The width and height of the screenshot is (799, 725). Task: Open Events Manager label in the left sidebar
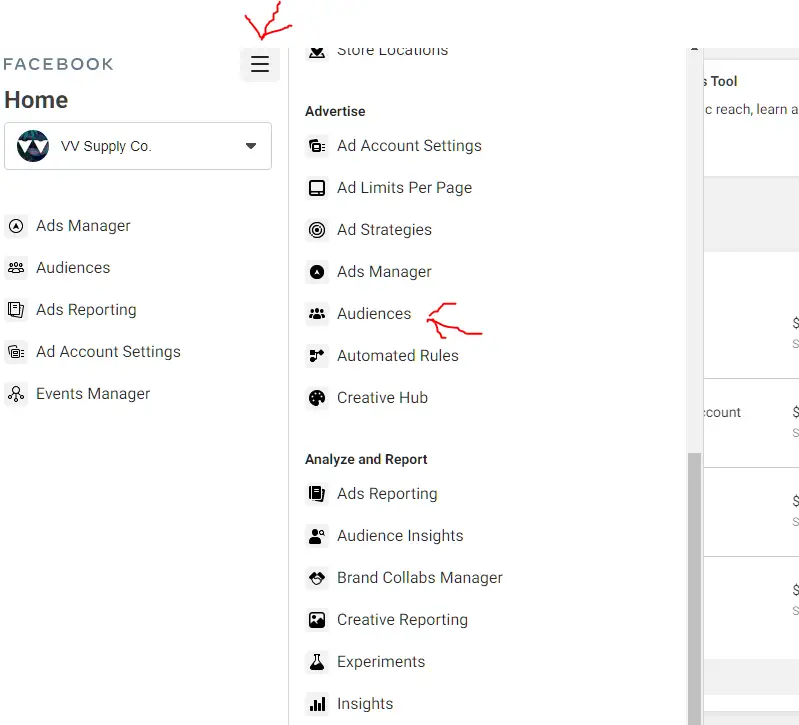[x=93, y=394]
